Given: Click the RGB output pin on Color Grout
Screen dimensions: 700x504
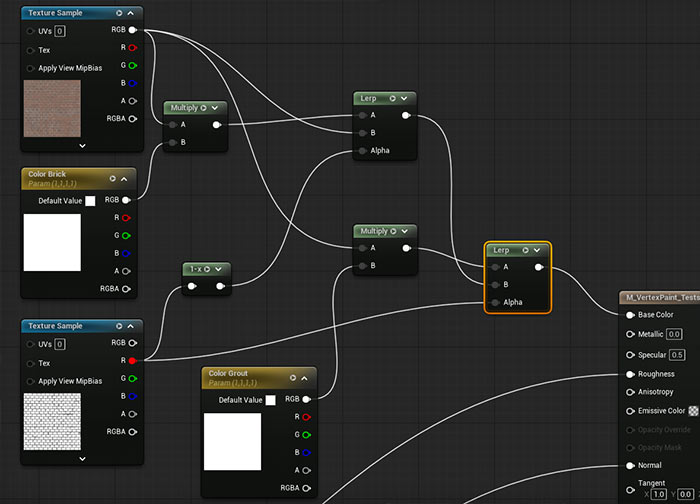Looking at the screenshot, I should [x=307, y=399].
